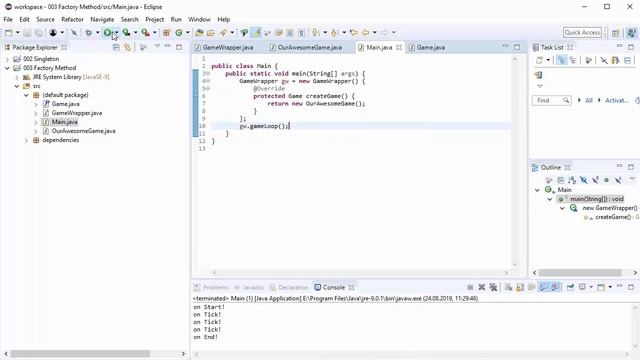This screenshot has height=360, width=640.
Task: Click the New Task icon in Task List
Action: pyautogui.click(x=539, y=60)
